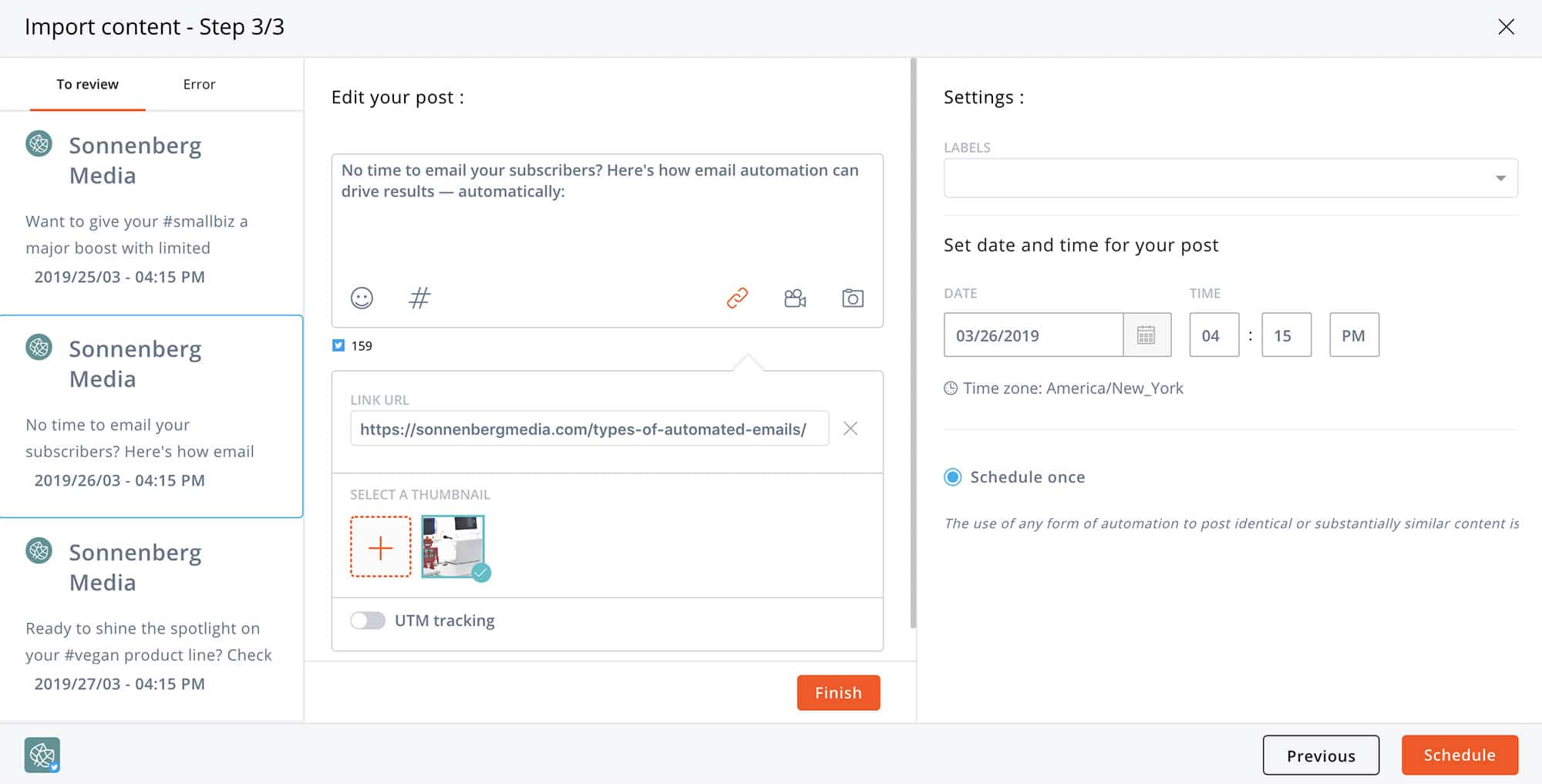The width and height of the screenshot is (1542, 784).
Task: Click the automation policy notice text
Action: tap(1231, 523)
